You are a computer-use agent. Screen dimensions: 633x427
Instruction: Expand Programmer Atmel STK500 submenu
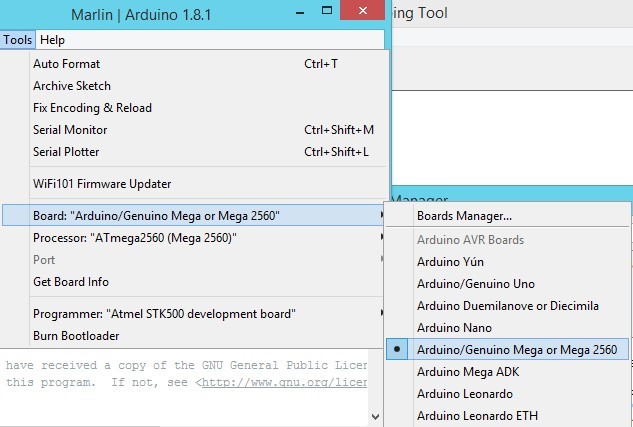[x=194, y=314]
